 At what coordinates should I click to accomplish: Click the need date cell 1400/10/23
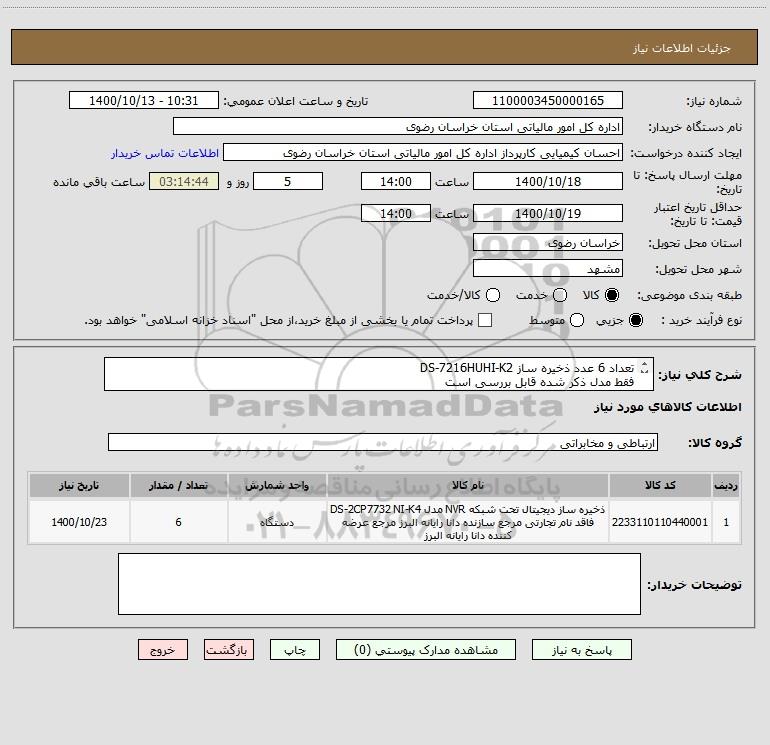(79, 522)
